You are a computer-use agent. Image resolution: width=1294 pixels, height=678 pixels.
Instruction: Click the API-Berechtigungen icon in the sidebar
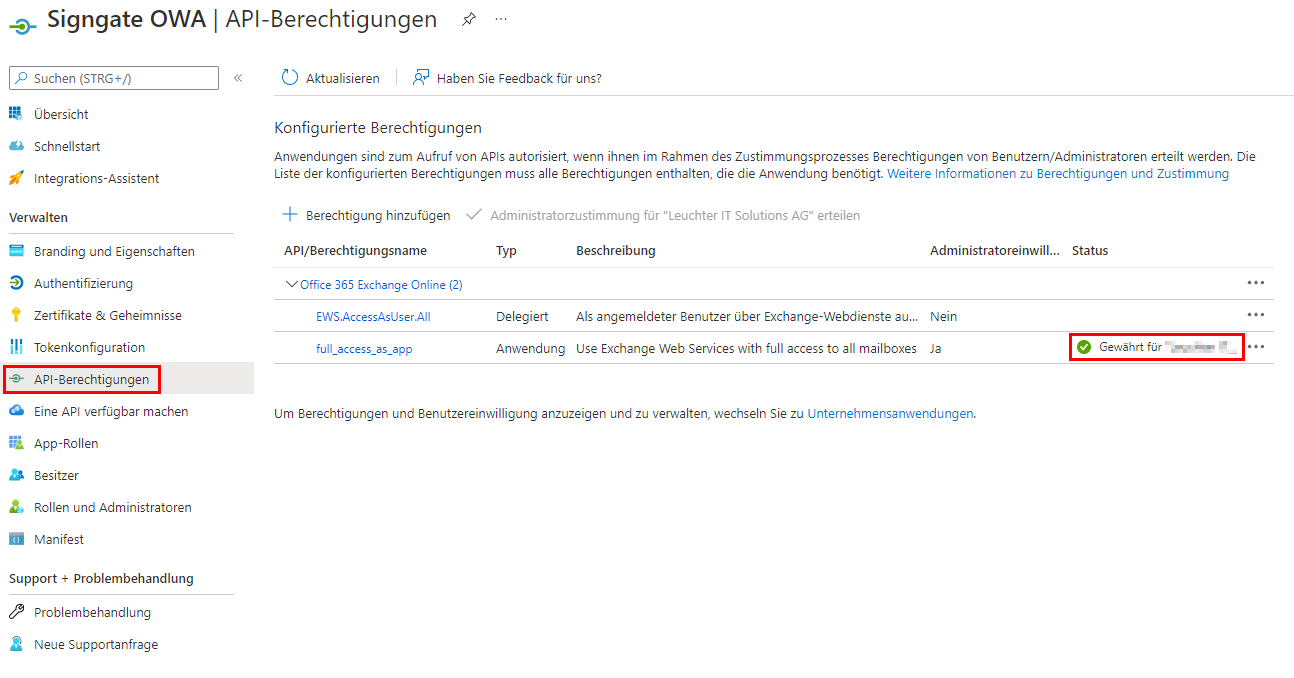click(16, 379)
